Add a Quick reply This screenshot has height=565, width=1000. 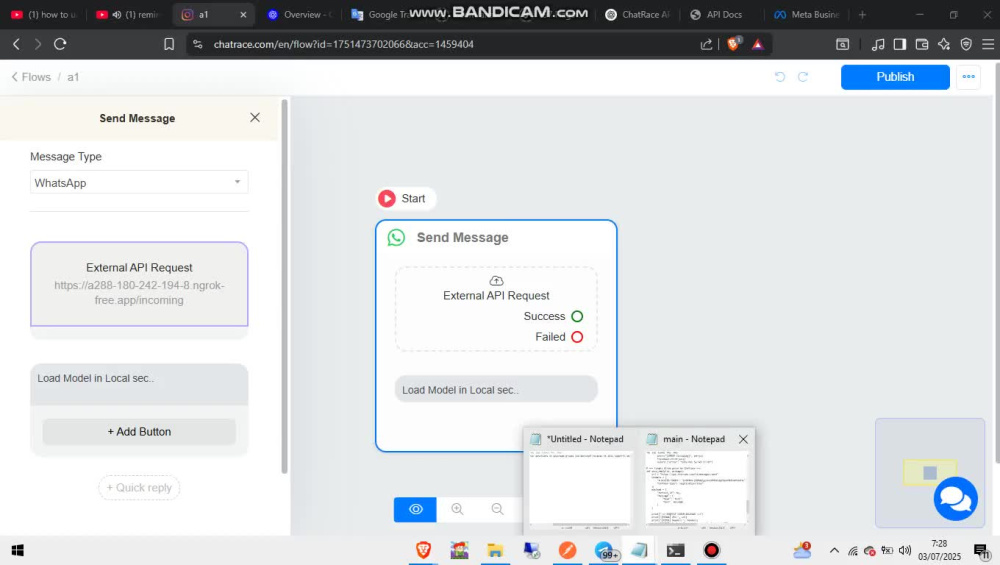coord(139,488)
